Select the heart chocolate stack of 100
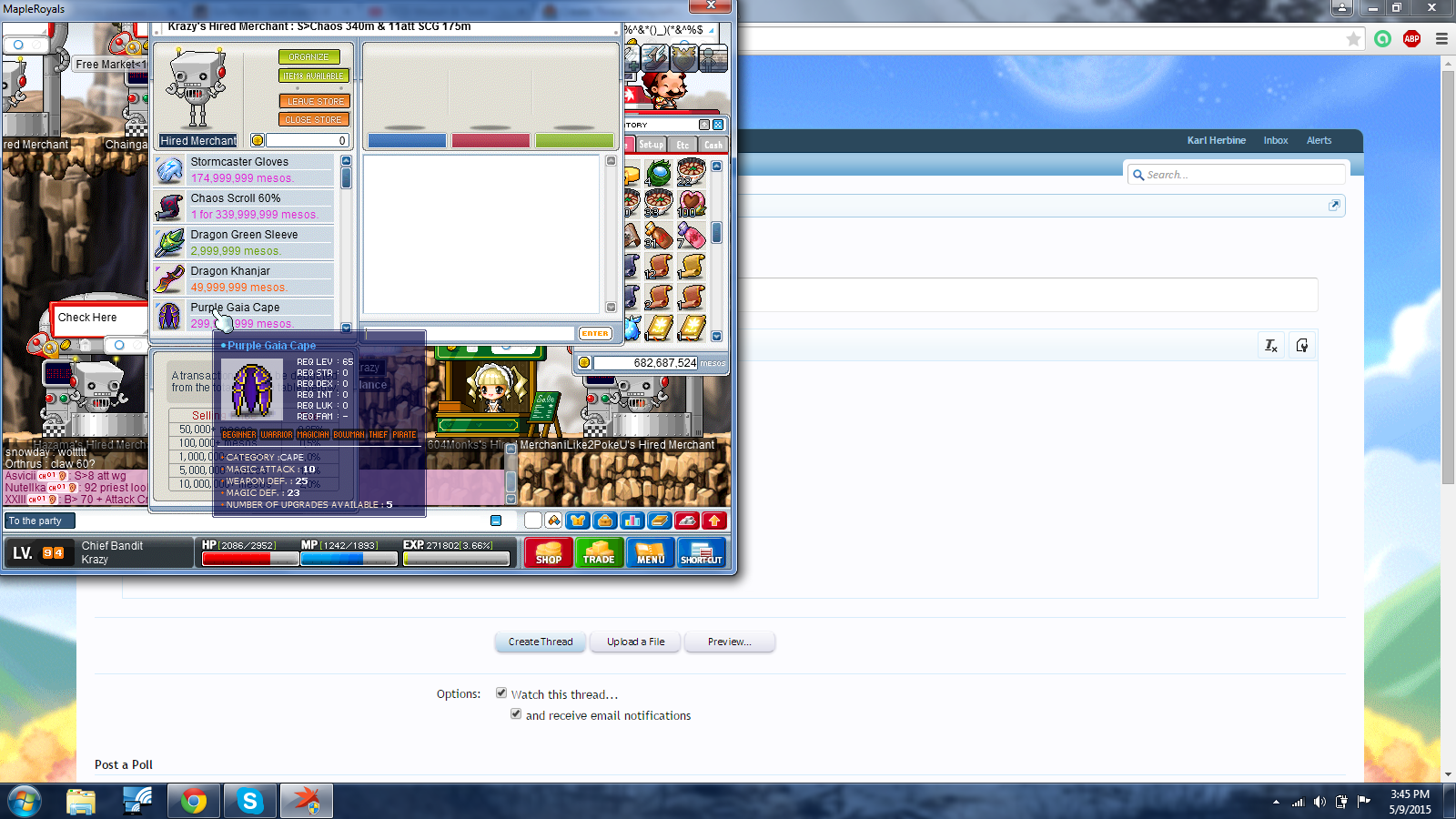Image resolution: width=1456 pixels, height=819 pixels. (x=691, y=204)
